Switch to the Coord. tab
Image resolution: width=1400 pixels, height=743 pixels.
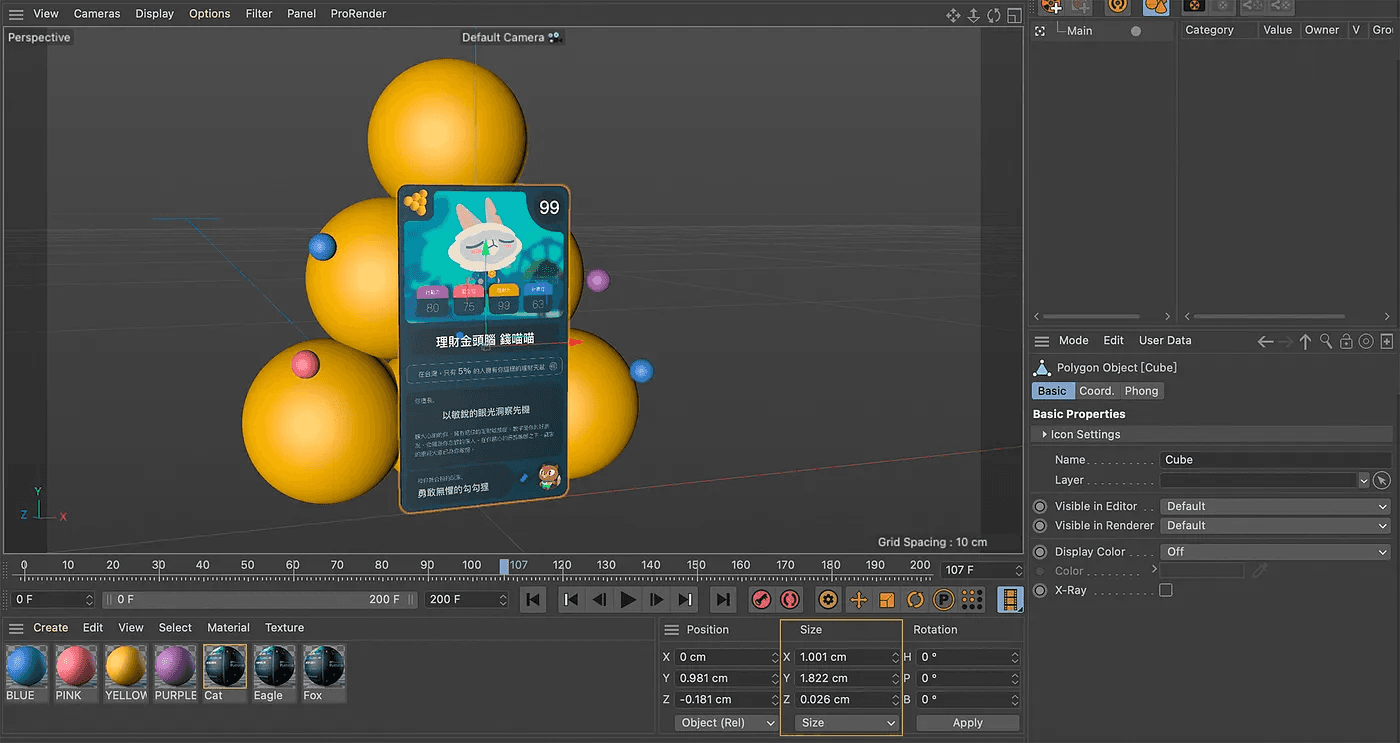1096,391
